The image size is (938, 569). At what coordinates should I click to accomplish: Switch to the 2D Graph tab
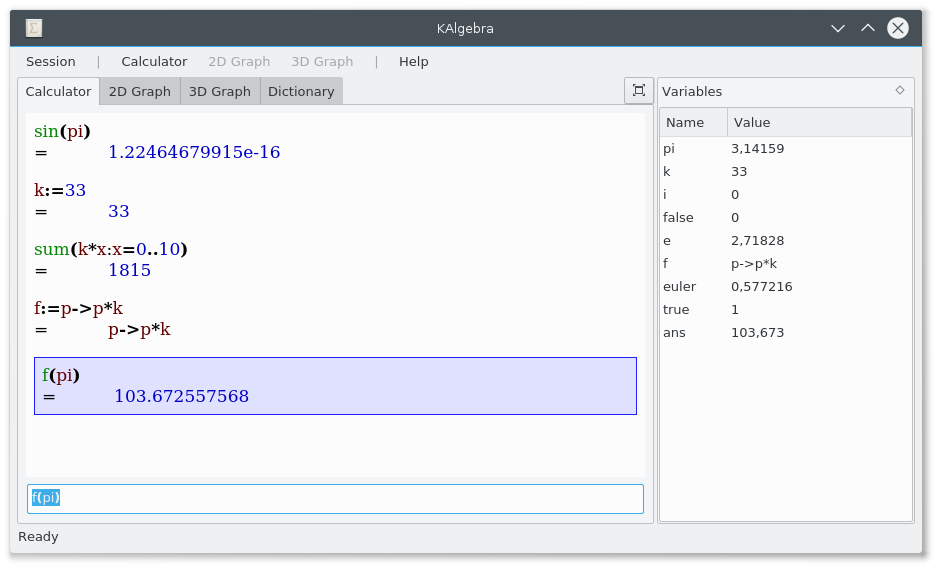tap(139, 91)
